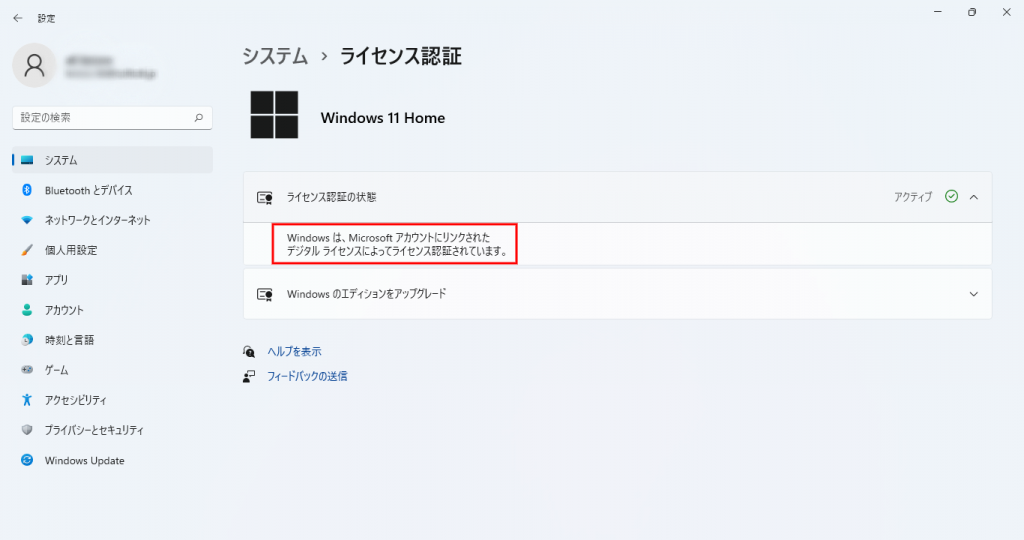
Task: Minimize the settings window
Action: 938,12
